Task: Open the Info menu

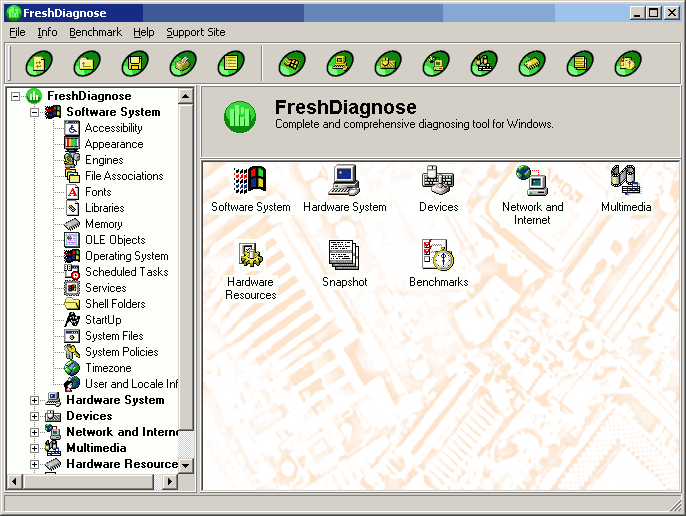Action: coord(47,32)
